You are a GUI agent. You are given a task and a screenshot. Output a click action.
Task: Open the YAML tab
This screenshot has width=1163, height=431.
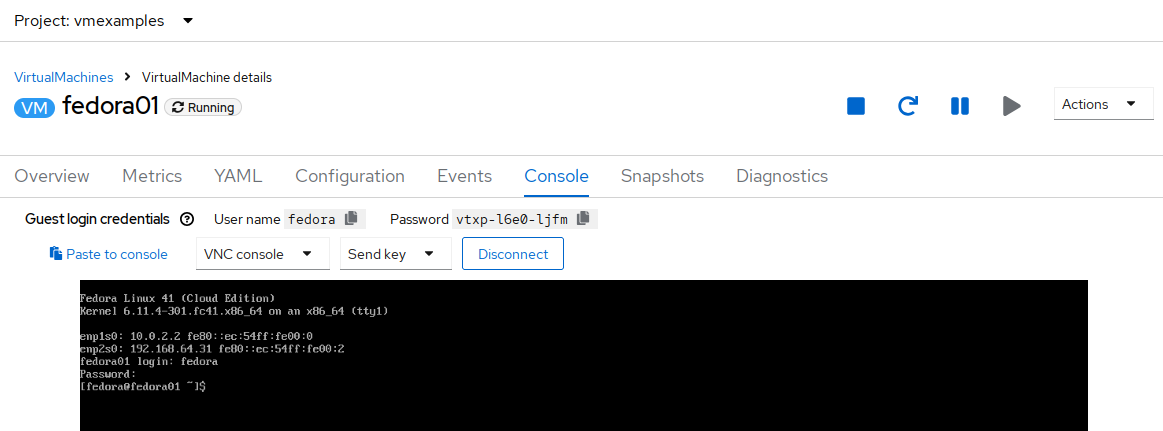(238, 176)
